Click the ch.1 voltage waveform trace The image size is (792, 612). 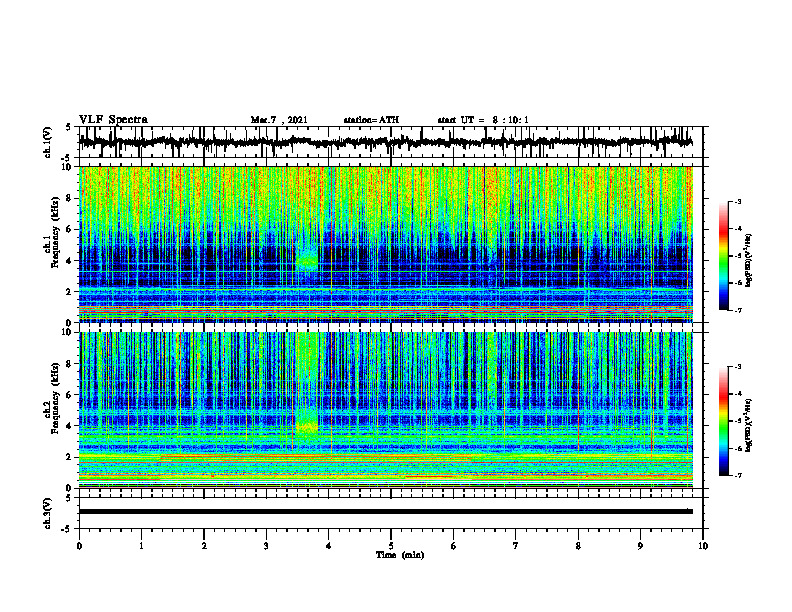tap(385, 142)
